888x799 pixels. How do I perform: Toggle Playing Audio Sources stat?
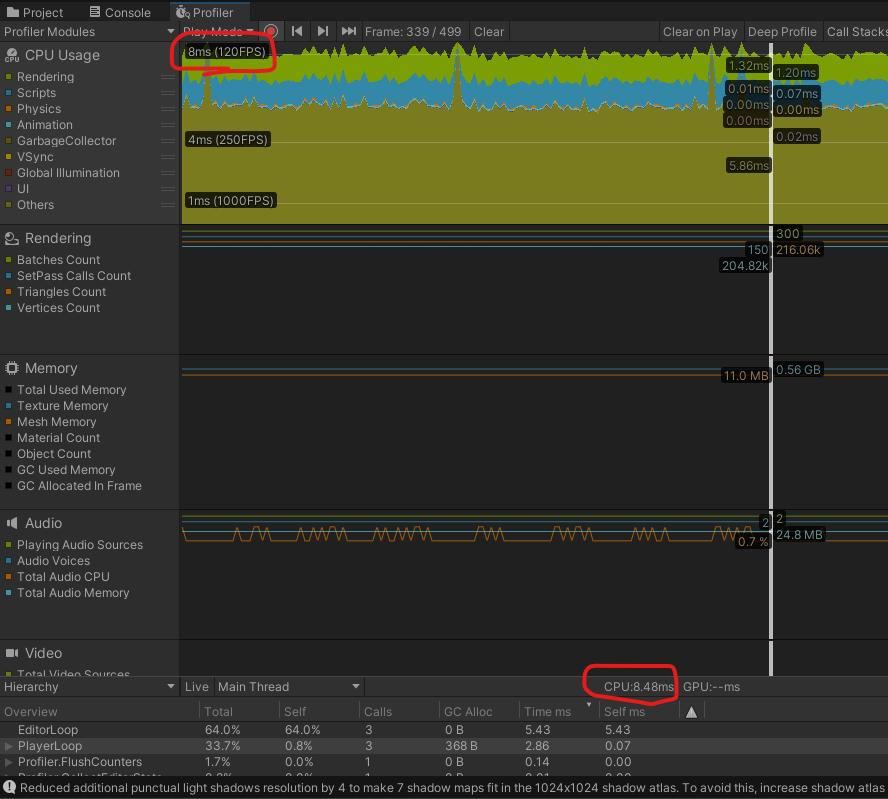coord(8,544)
